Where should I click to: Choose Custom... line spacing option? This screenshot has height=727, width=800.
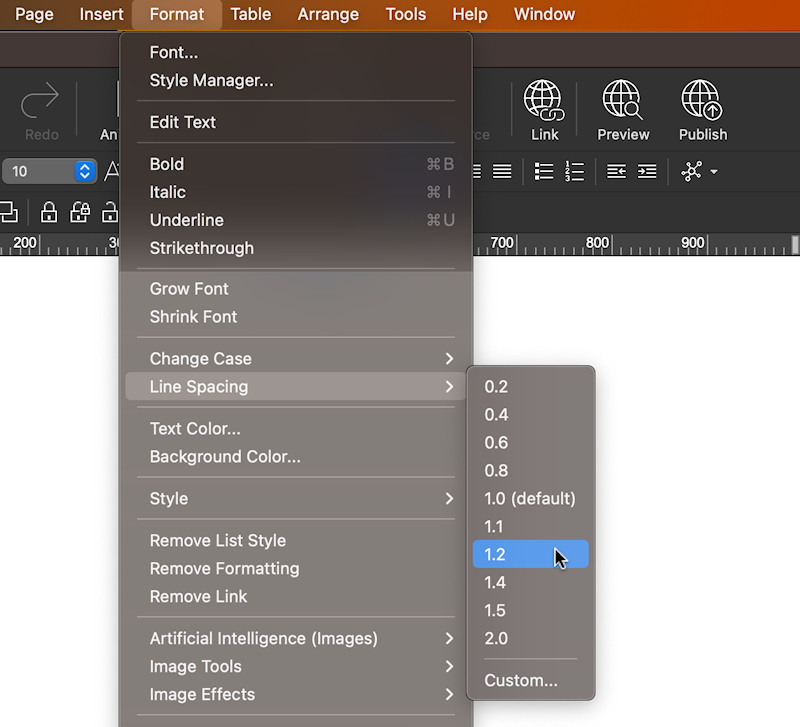tap(521, 681)
